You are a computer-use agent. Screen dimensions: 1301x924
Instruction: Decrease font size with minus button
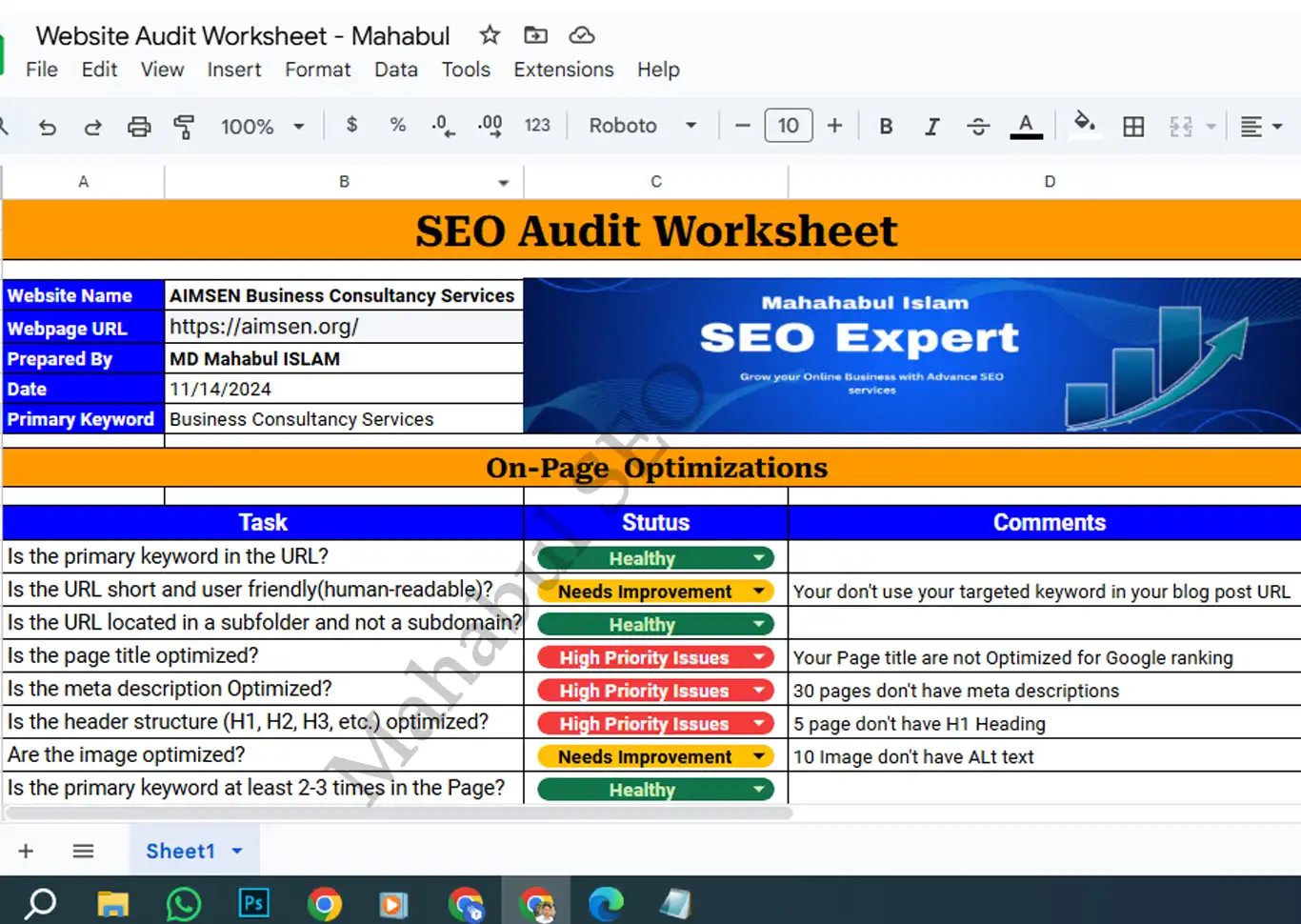click(743, 126)
